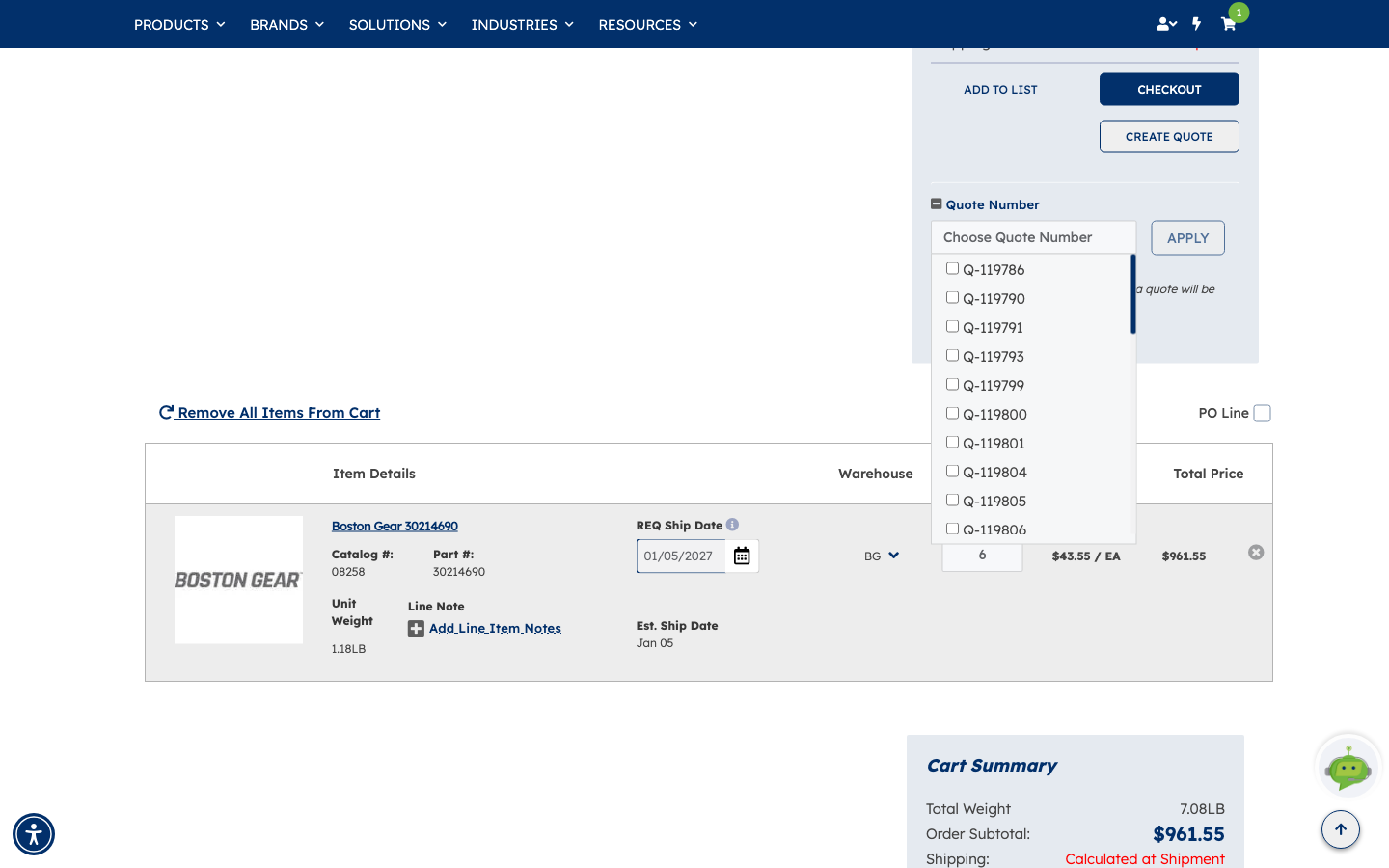This screenshot has width=1389, height=868.
Task: Apply the selected quote number
Action: coord(1187,238)
